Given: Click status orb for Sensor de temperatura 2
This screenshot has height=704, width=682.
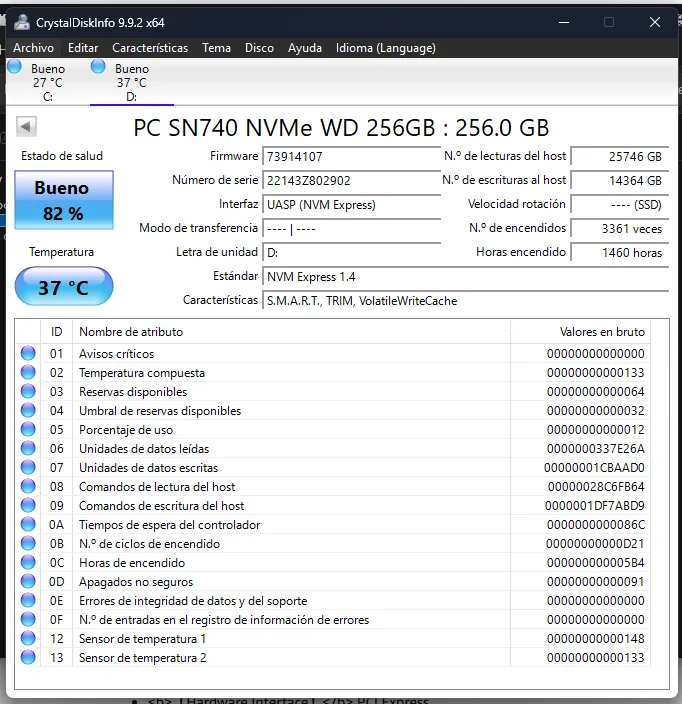Looking at the screenshot, I should click(28, 657).
